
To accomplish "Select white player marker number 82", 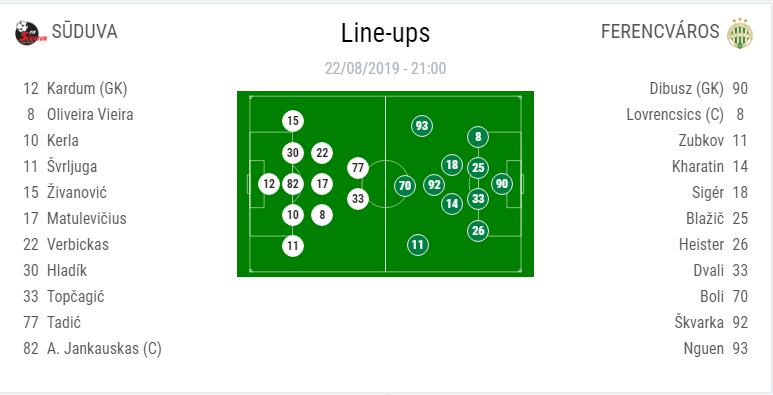I will coord(293,184).
